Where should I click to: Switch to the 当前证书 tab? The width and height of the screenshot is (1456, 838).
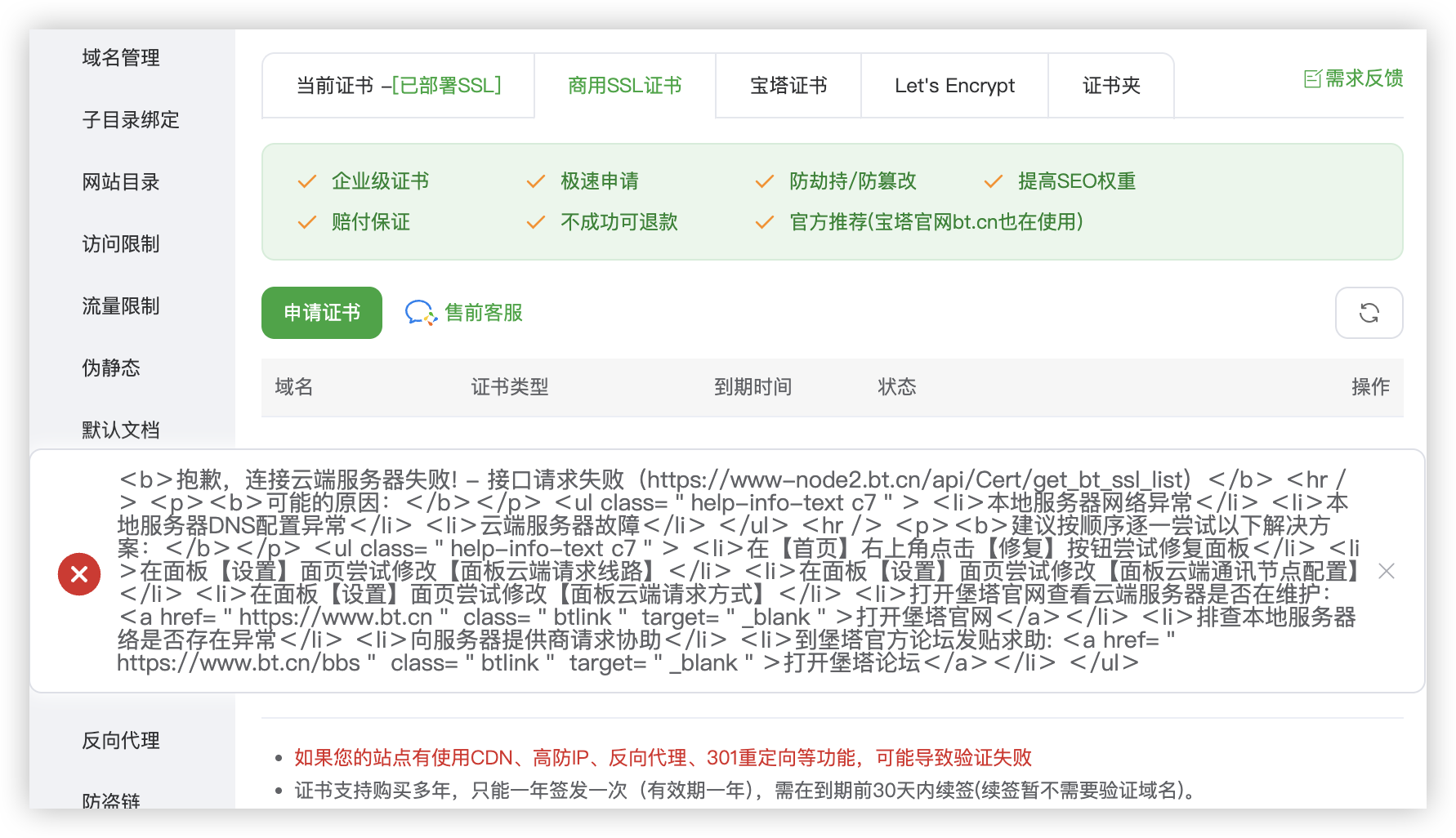pyautogui.click(x=399, y=86)
